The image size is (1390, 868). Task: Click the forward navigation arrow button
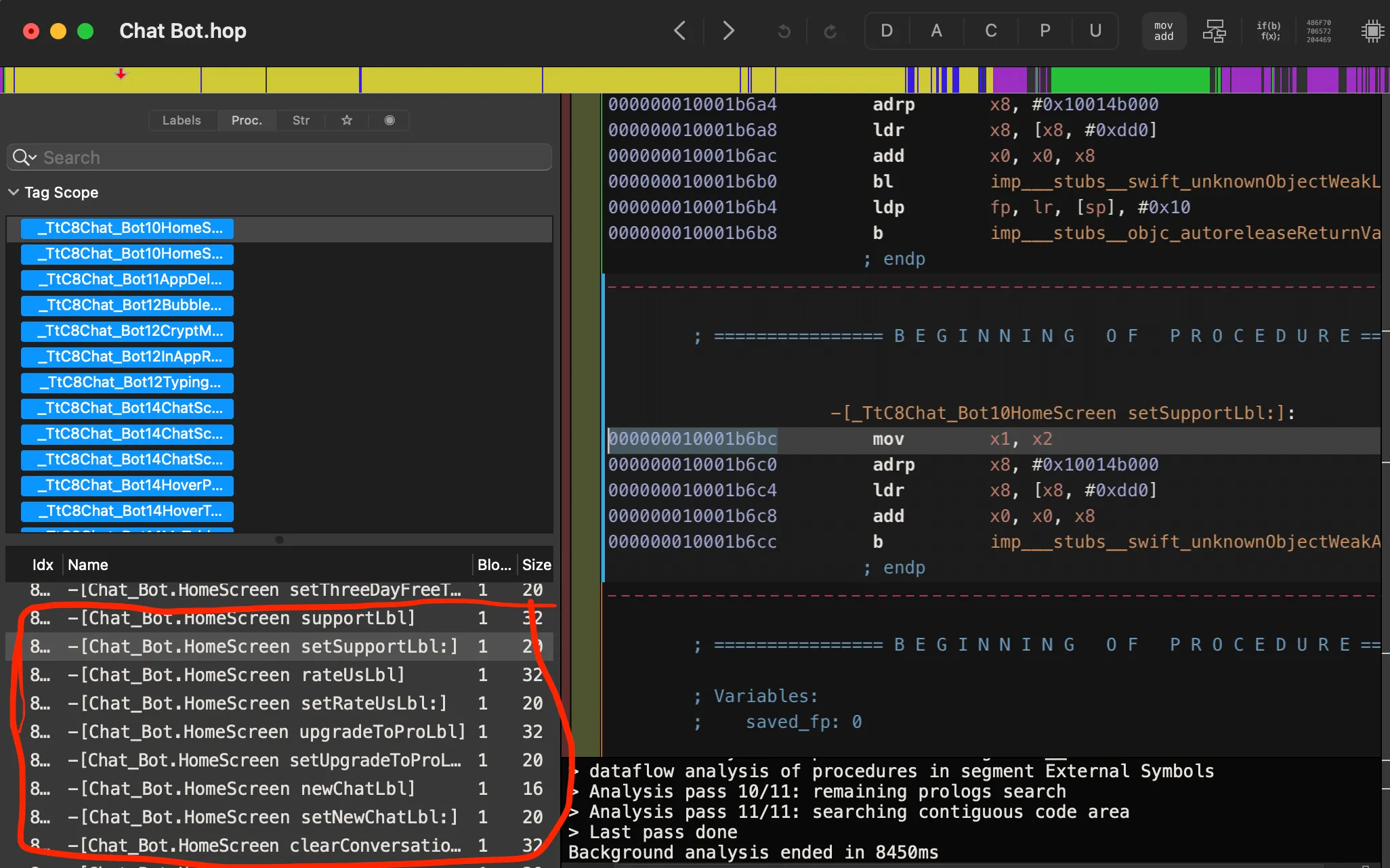[x=728, y=31]
